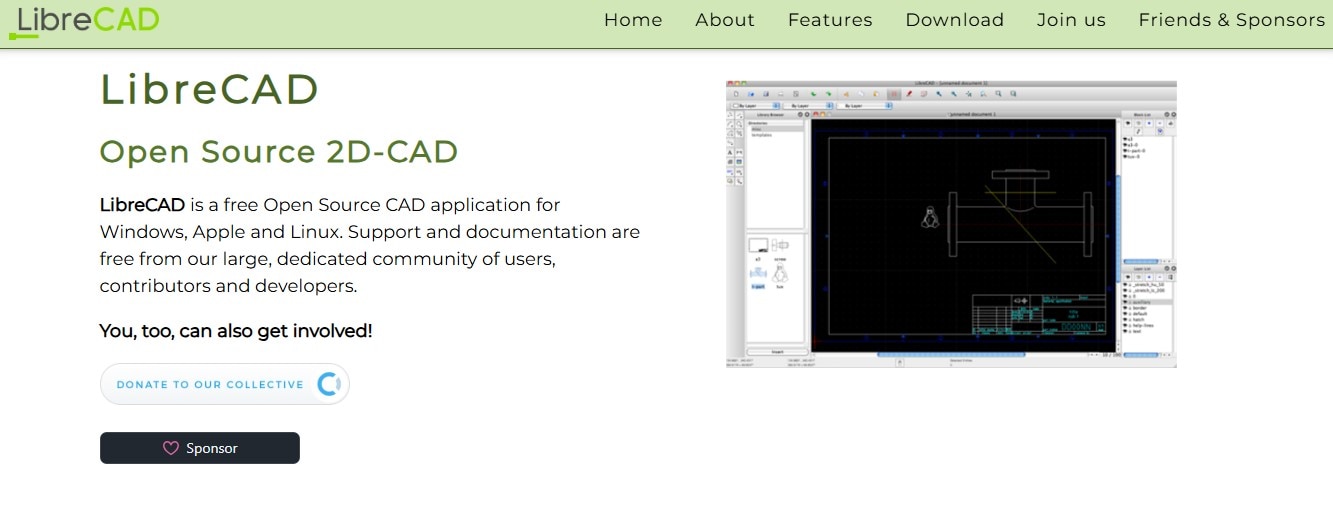Visit the Friends & Sponsors page
Screen dimensions: 1333x515
(1231, 20)
